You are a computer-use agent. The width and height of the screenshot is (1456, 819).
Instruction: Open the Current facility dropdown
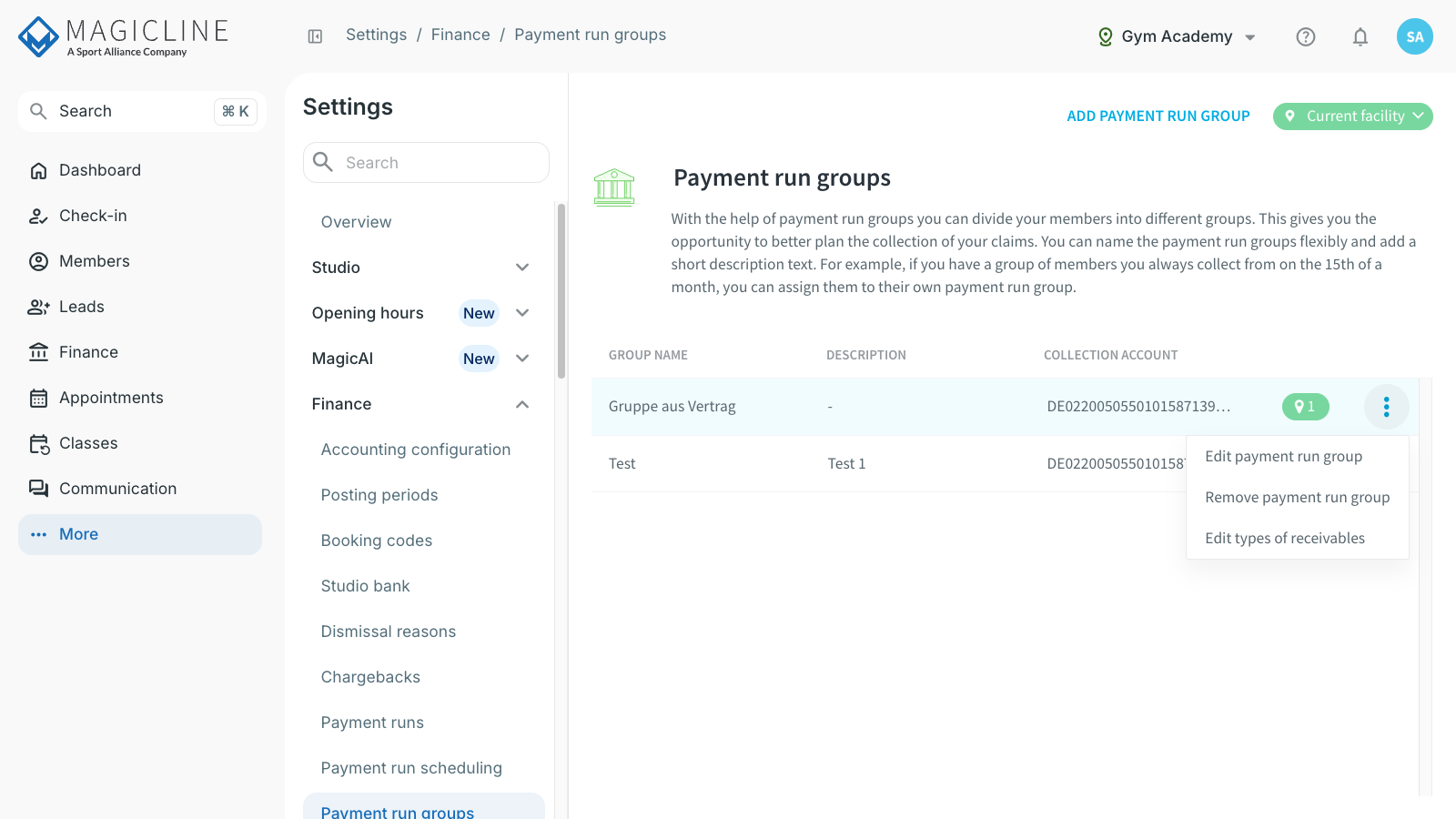tap(1353, 116)
